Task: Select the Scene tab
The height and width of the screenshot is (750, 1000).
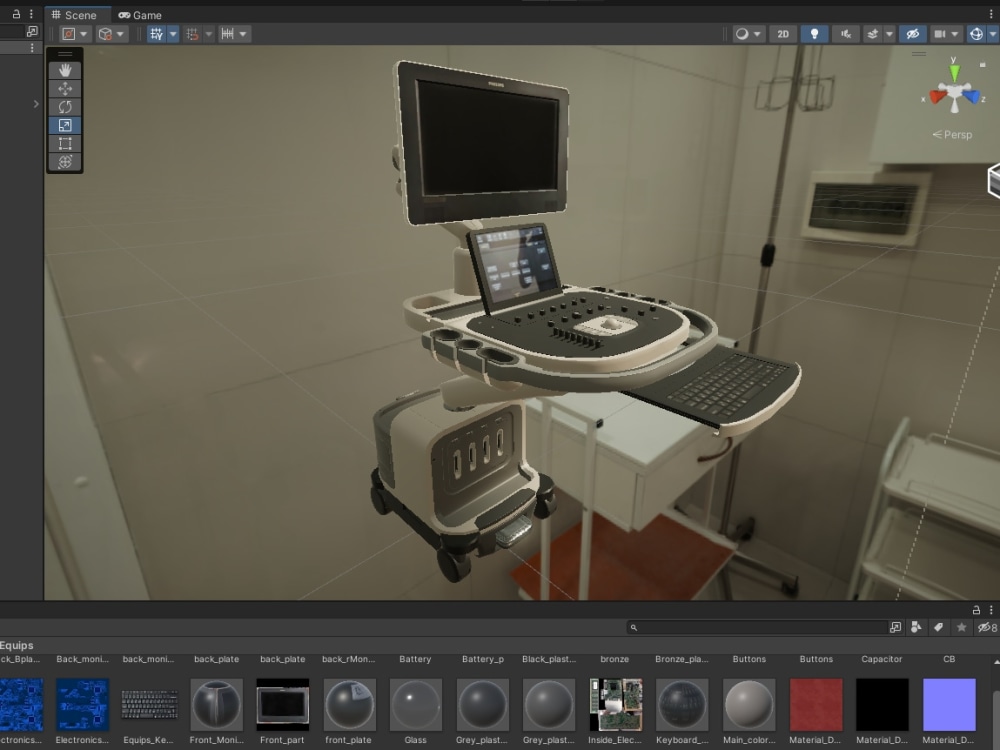Action: coord(77,14)
